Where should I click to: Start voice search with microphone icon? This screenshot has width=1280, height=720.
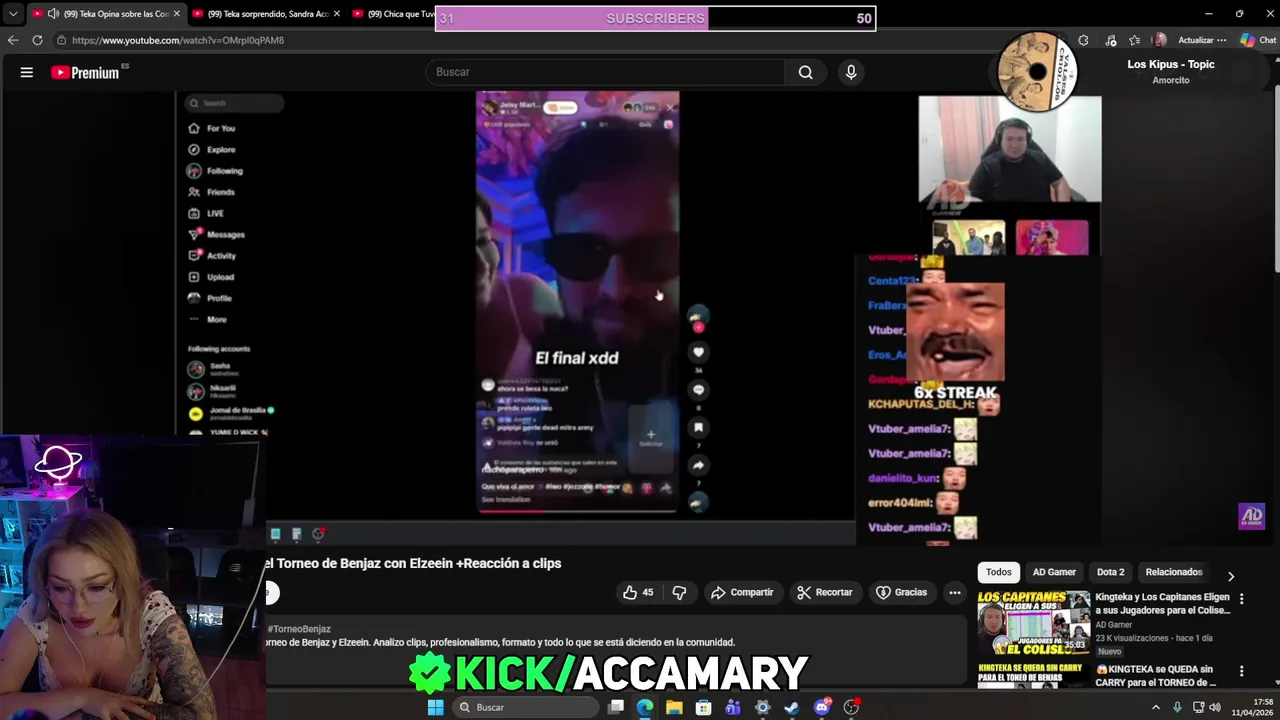851,72
